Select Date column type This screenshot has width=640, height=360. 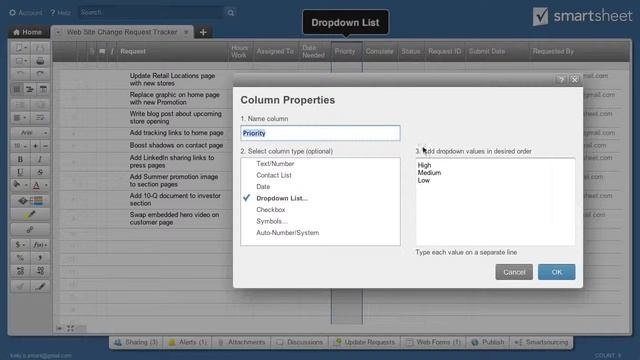[263, 187]
